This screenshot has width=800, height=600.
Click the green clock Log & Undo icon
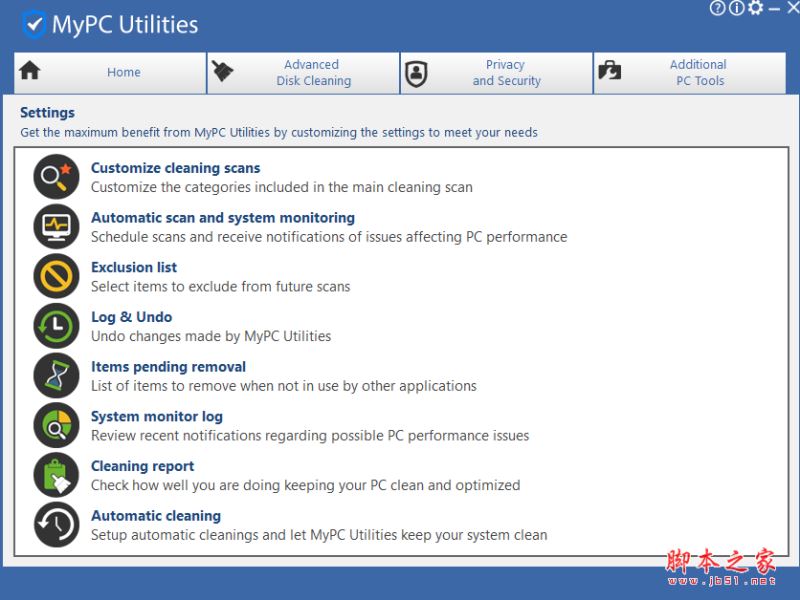point(57,326)
